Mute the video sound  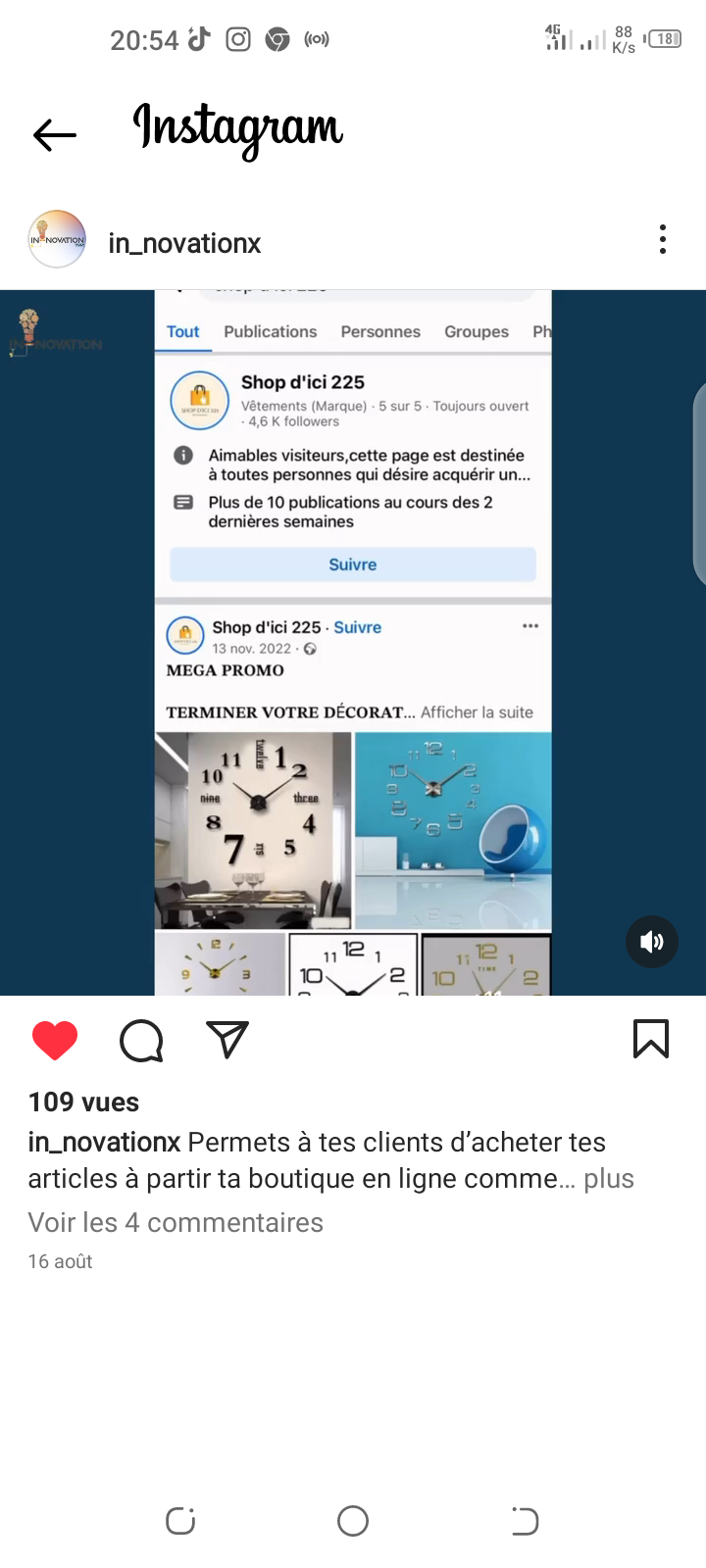(652, 942)
